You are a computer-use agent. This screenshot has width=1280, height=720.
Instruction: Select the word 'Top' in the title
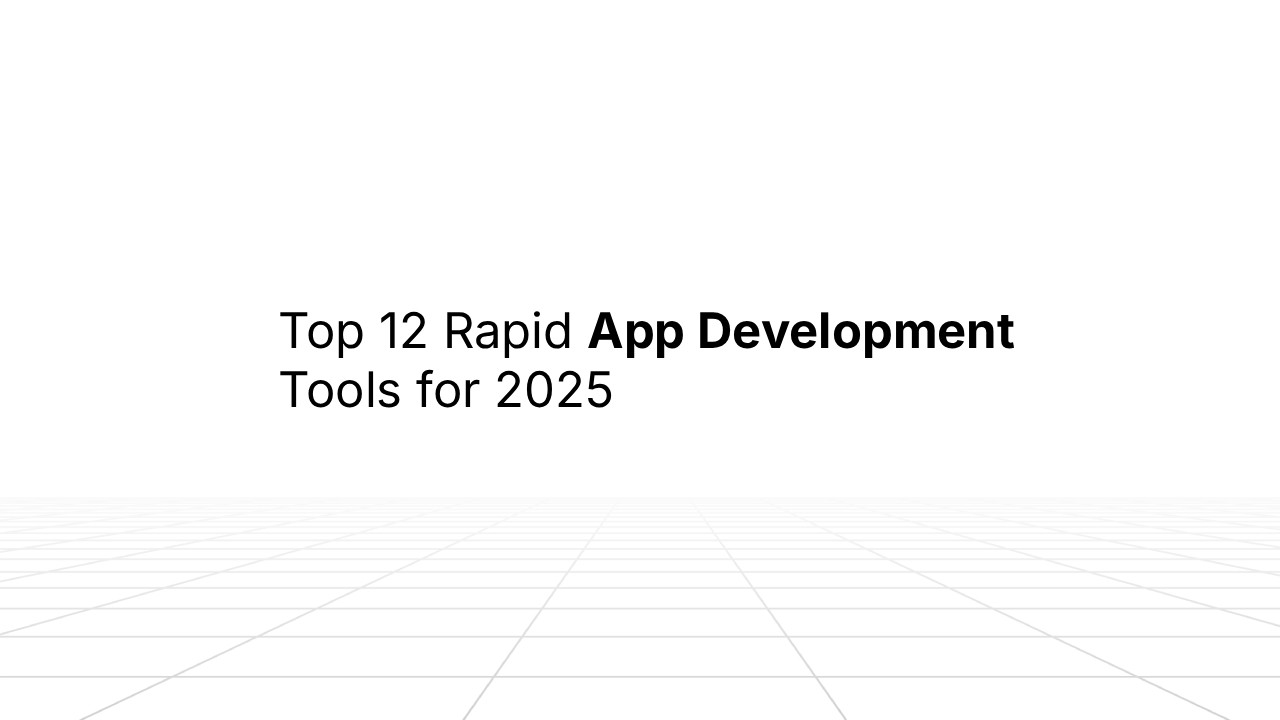tap(325, 330)
